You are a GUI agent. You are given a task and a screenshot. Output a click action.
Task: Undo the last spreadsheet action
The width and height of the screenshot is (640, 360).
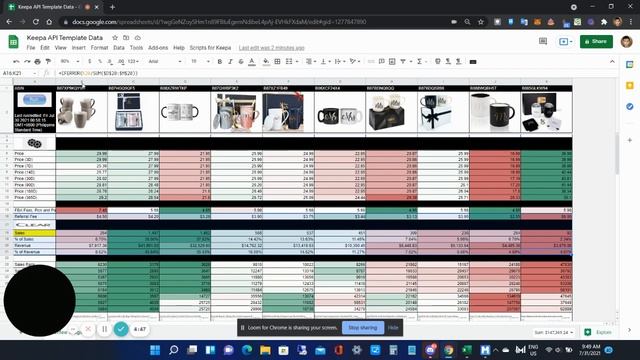pyautogui.click(x=16, y=62)
